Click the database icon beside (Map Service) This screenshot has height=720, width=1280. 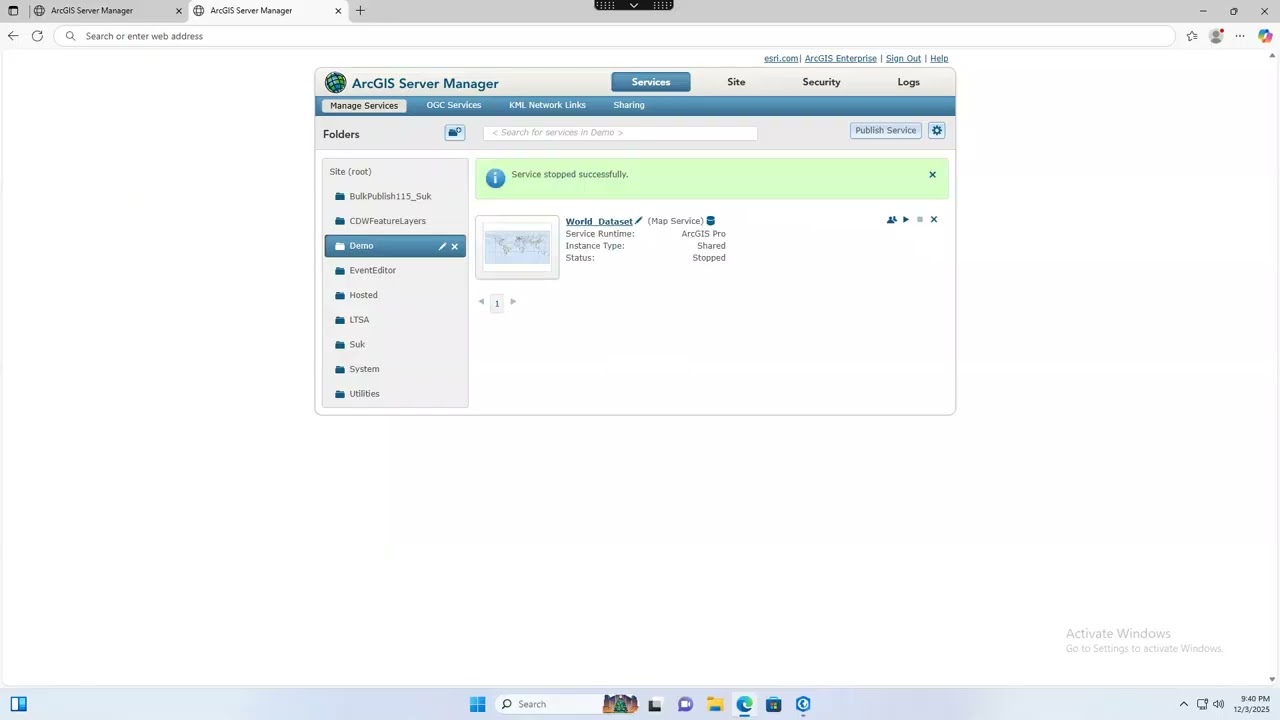(711, 221)
